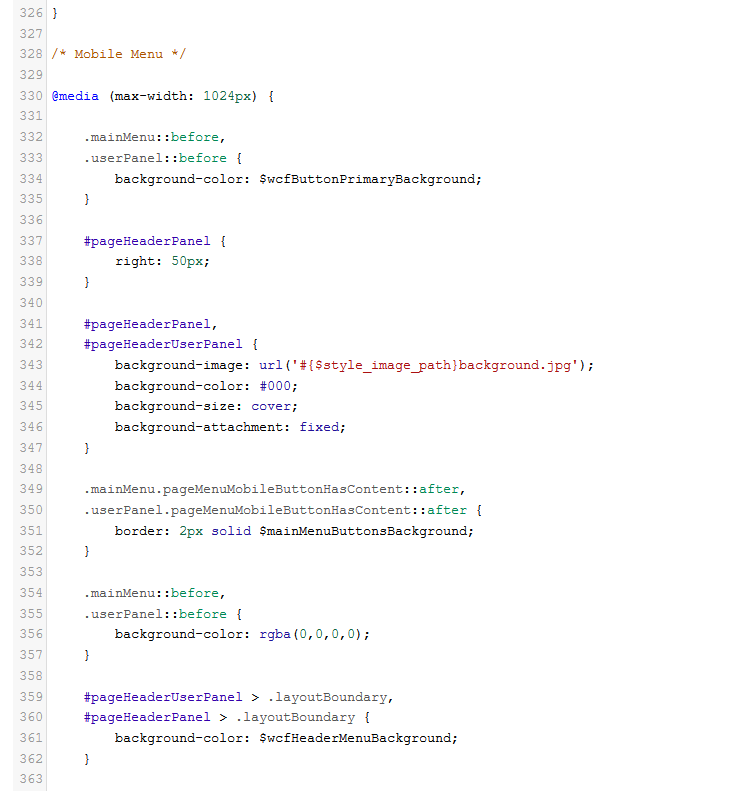Click line number 361 in the gutter

coord(31,738)
